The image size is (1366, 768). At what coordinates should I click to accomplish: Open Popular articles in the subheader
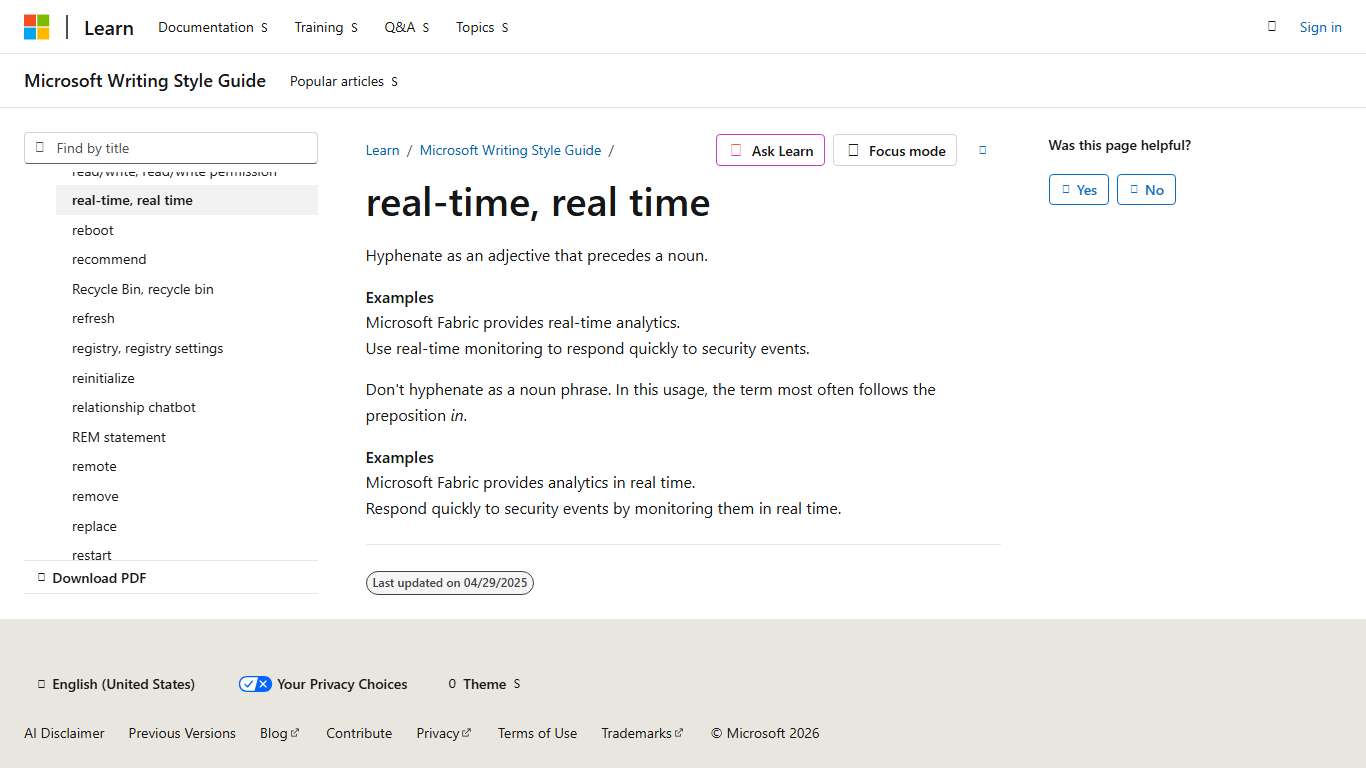tap(336, 81)
